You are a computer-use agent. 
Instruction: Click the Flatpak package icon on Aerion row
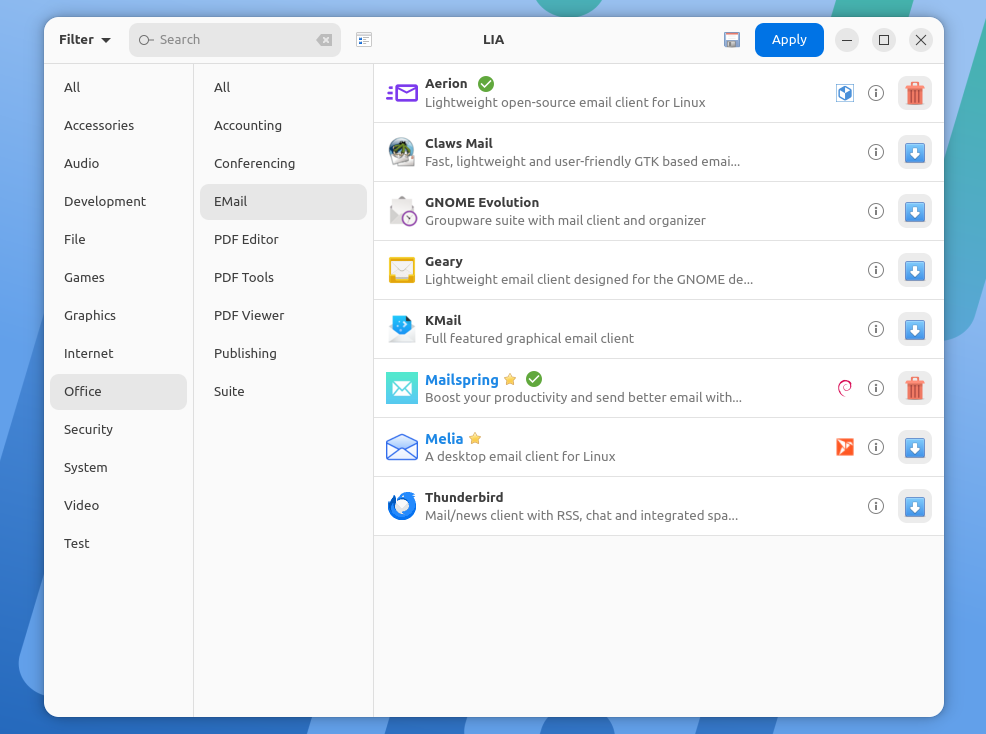coord(845,93)
